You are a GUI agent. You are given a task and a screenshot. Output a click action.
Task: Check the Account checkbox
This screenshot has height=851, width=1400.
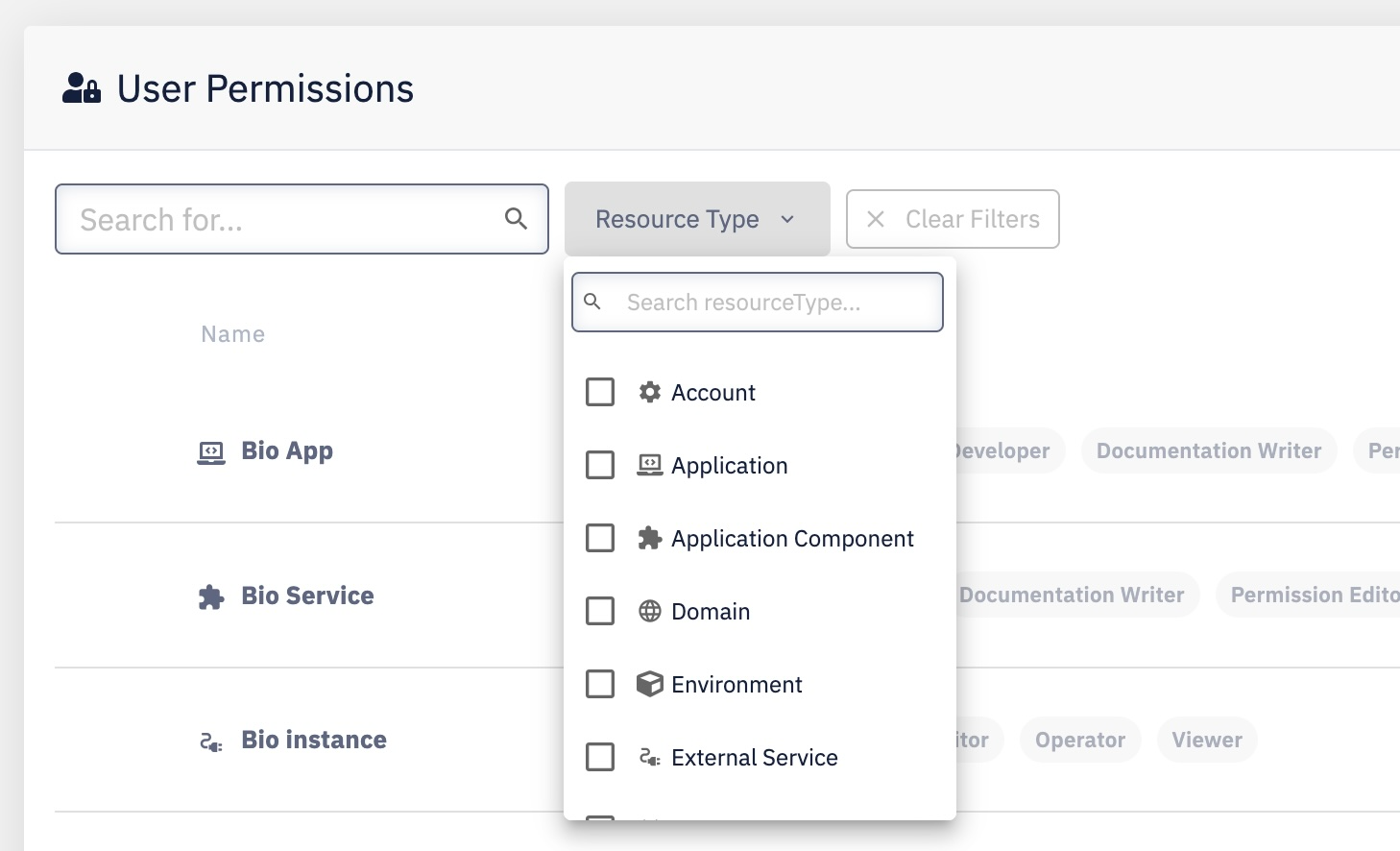pyautogui.click(x=600, y=392)
